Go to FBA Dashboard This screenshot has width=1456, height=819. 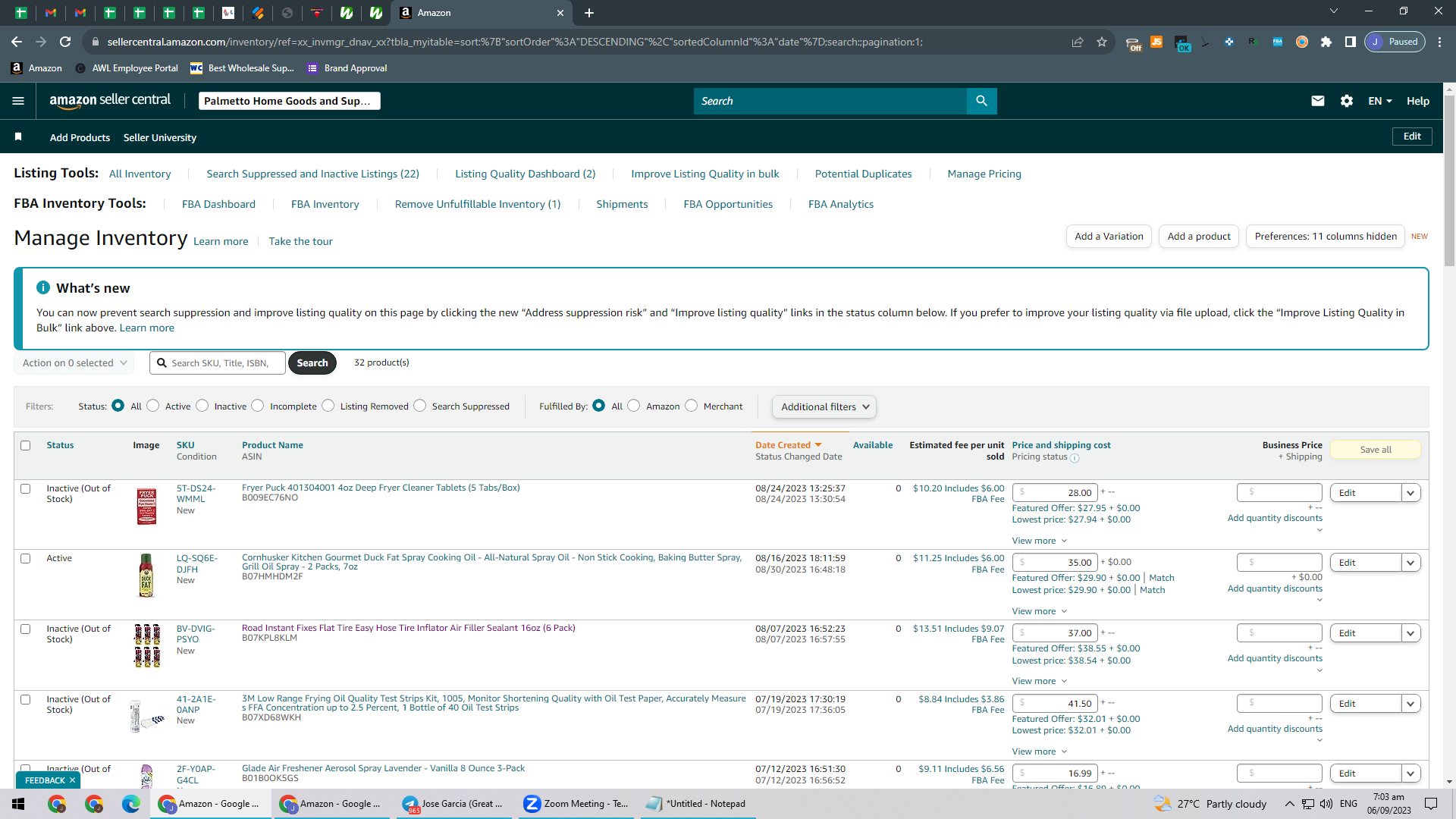[x=218, y=205]
